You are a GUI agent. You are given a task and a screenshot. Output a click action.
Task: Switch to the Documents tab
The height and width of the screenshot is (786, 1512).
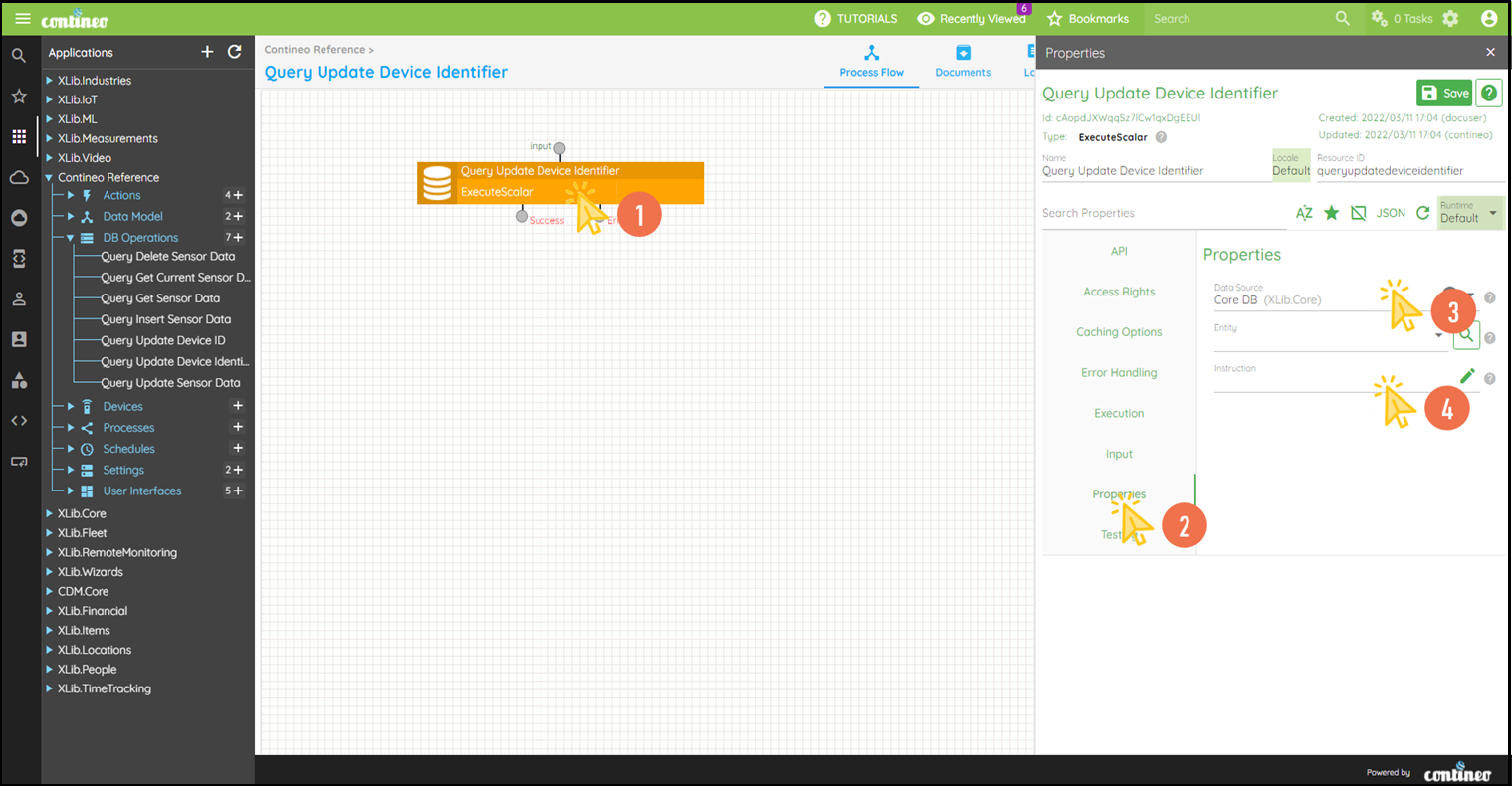[963, 62]
